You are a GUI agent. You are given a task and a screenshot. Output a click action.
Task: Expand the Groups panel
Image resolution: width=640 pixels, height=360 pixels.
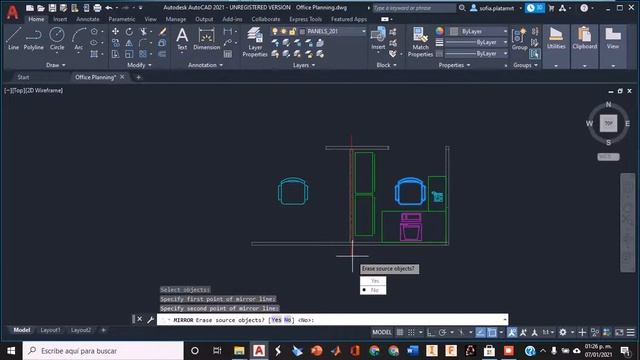[x=525, y=65]
